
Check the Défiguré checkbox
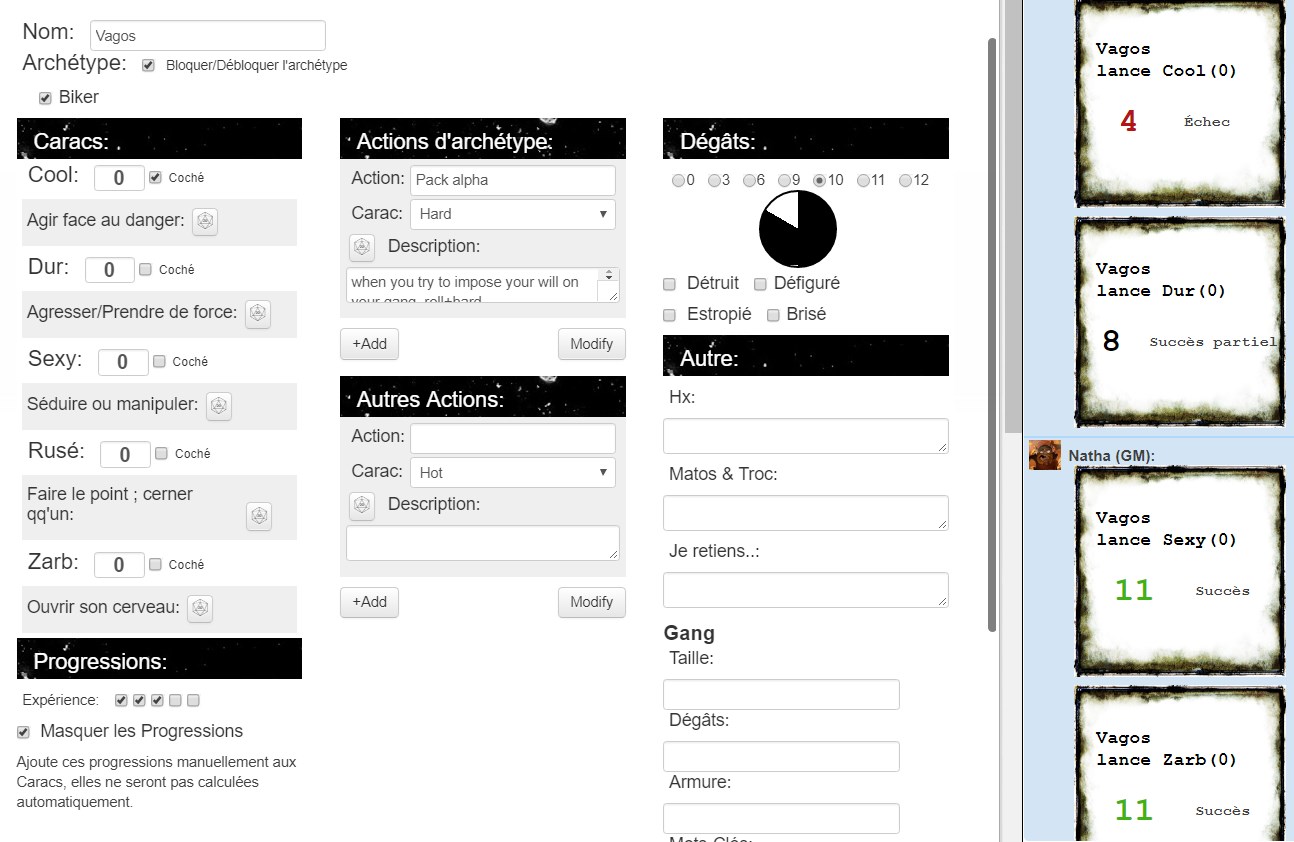(x=760, y=284)
